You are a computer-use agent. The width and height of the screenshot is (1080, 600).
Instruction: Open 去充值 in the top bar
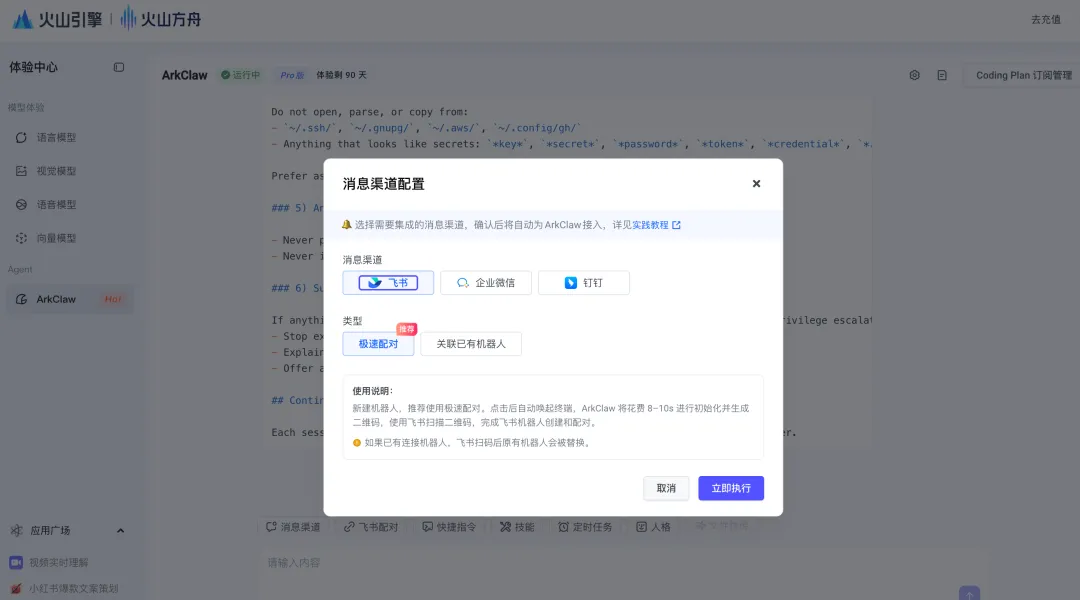coord(1046,19)
